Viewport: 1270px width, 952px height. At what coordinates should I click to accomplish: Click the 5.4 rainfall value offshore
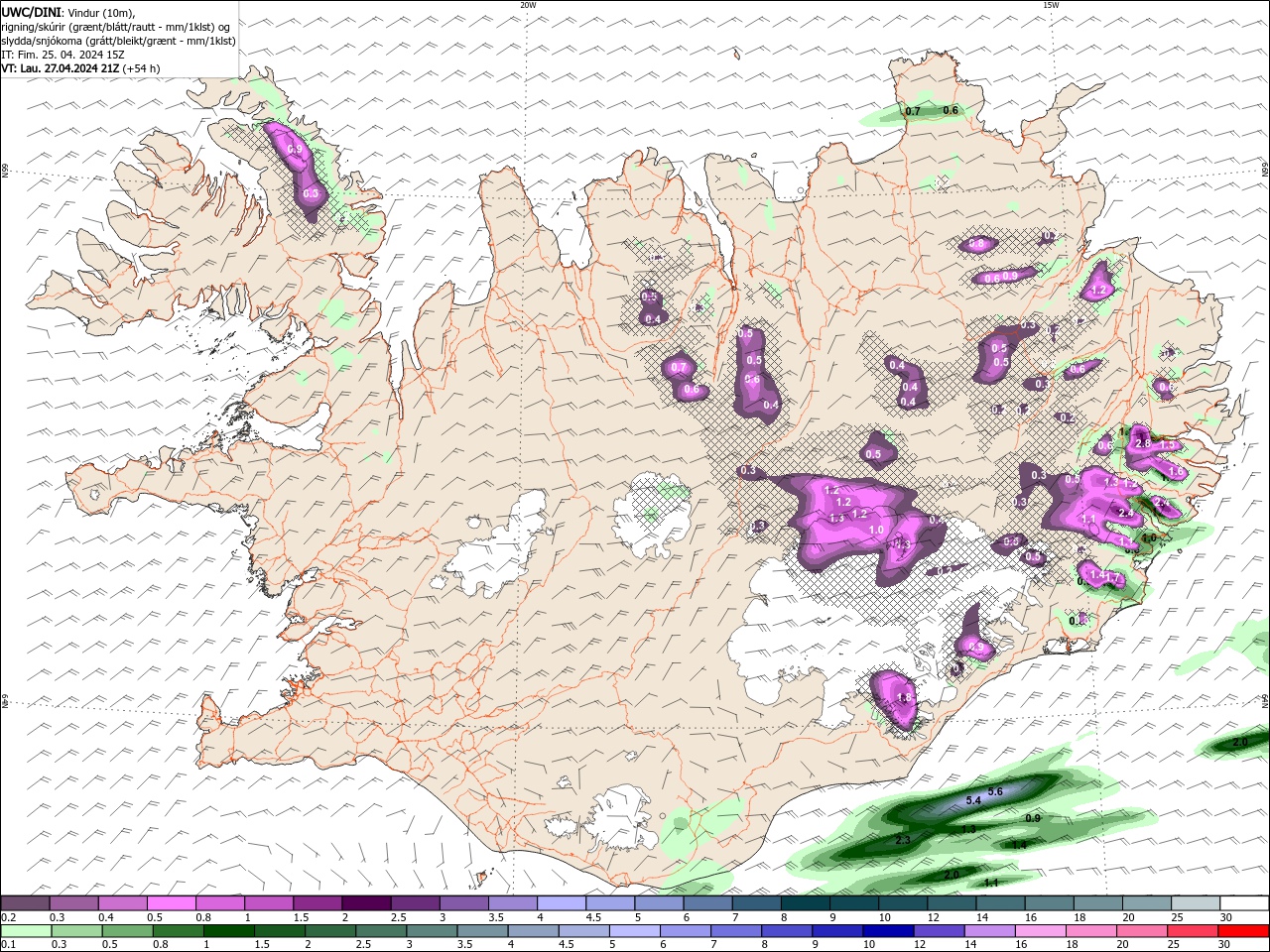(x=972, y=800)
